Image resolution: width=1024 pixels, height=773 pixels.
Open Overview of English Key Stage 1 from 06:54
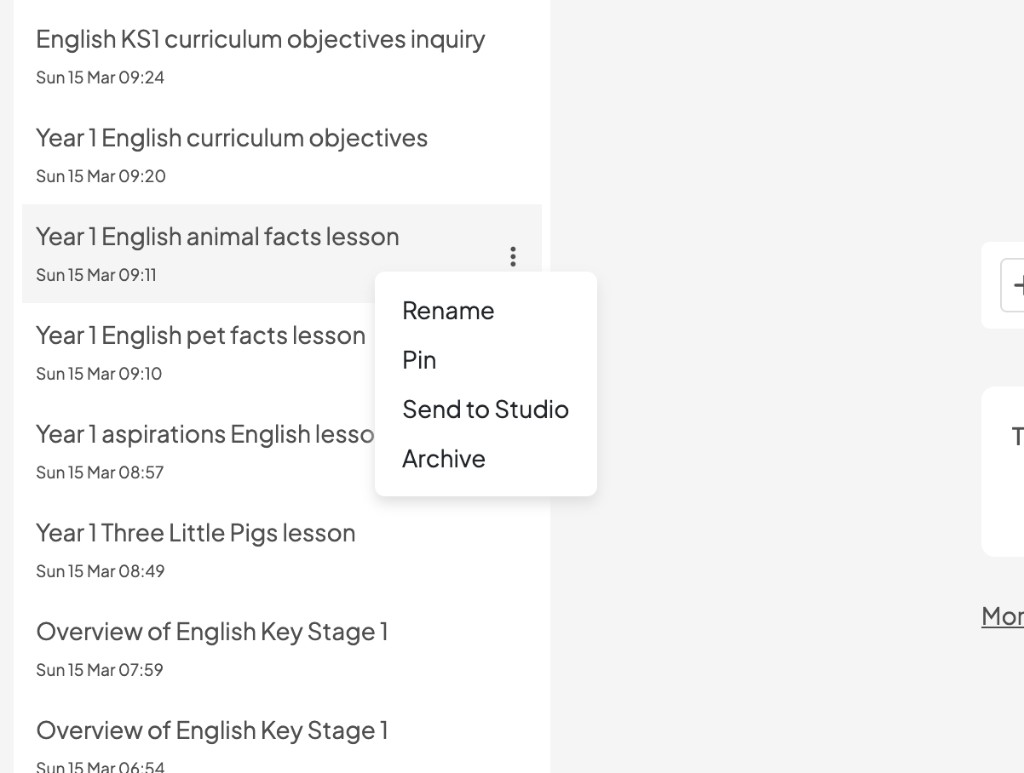212,731
